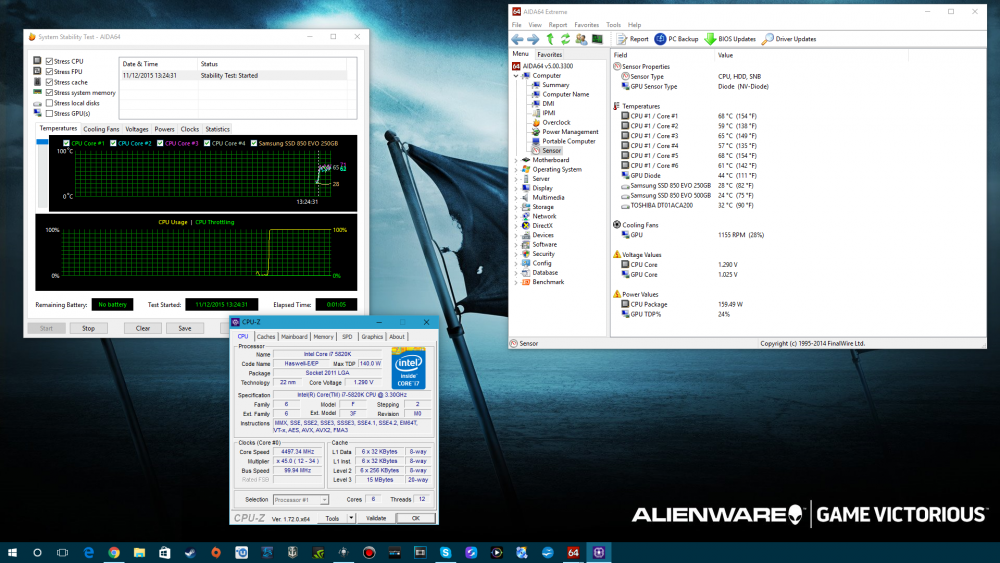Viewport: 1000px width, 563px height.
Task: Switch to the Favorites tab in AIDA64
Action: tap(549, 55)
